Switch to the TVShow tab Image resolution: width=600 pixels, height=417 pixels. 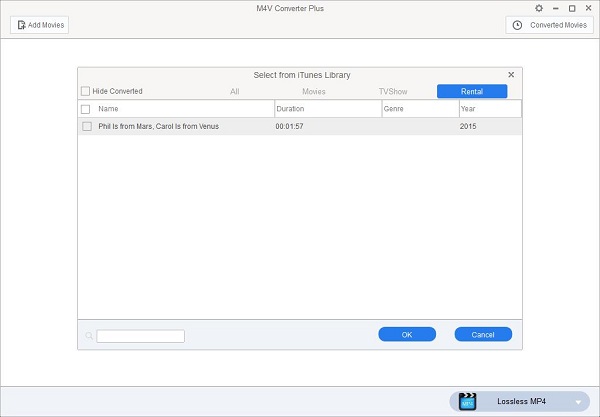click(393, 91)
